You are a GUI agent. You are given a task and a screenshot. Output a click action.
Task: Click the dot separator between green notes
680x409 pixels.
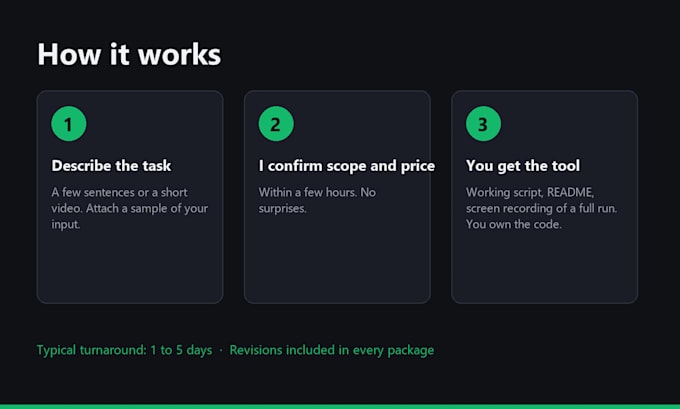(x=221, y=350)
